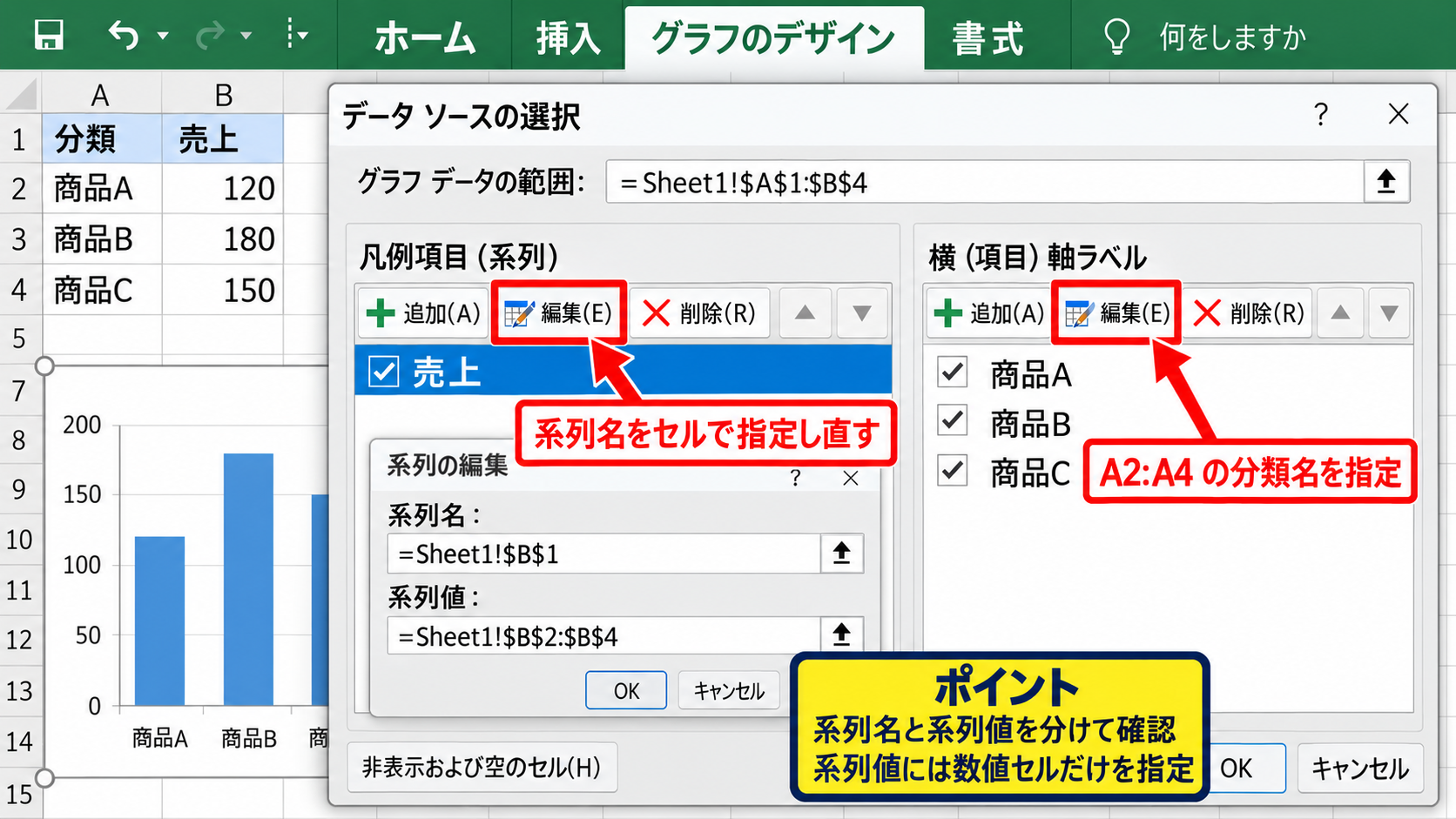This screenshot has height=819, width=1456.
Task: Click the Undo arrow icon
Action: pyautogui.click(x=124, y=36)
